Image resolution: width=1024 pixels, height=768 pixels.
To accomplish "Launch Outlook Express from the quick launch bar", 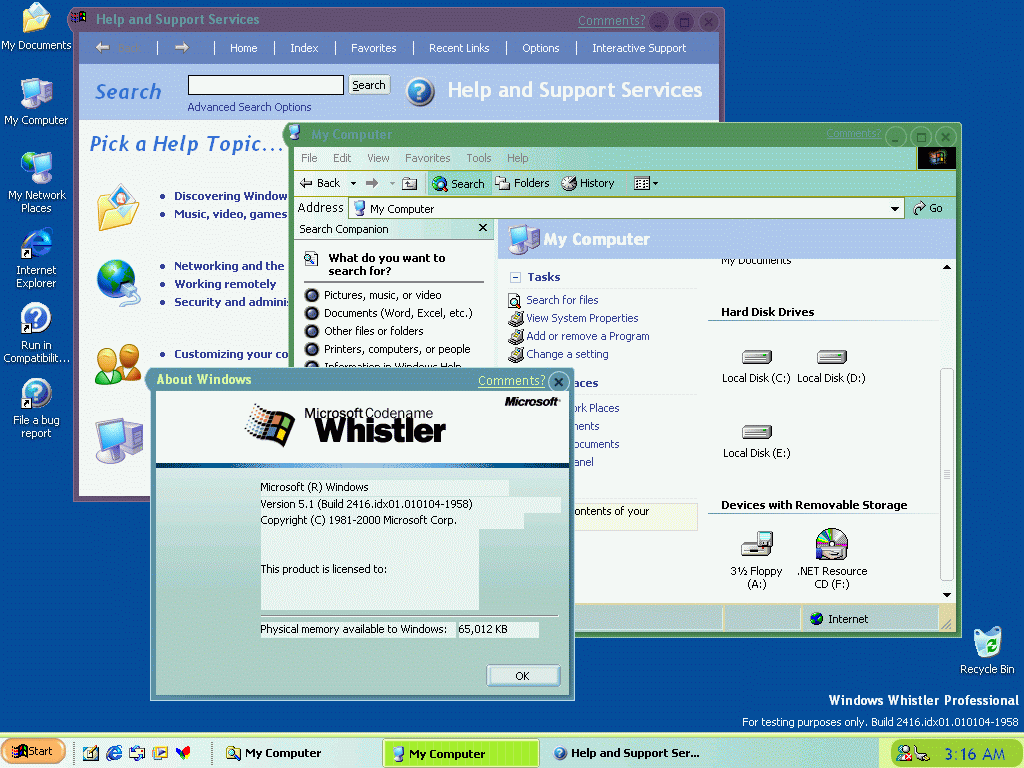I will click(137, 753).
